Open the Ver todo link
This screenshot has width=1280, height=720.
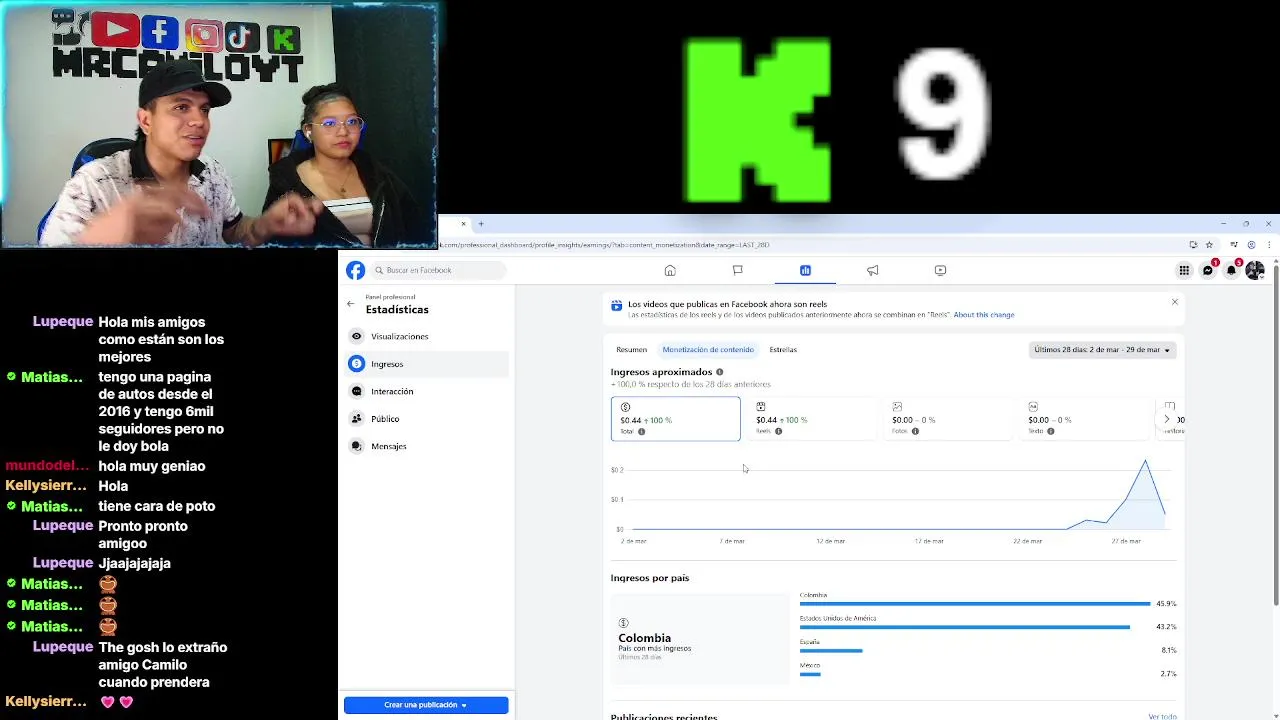click(x=1162, y=717)
